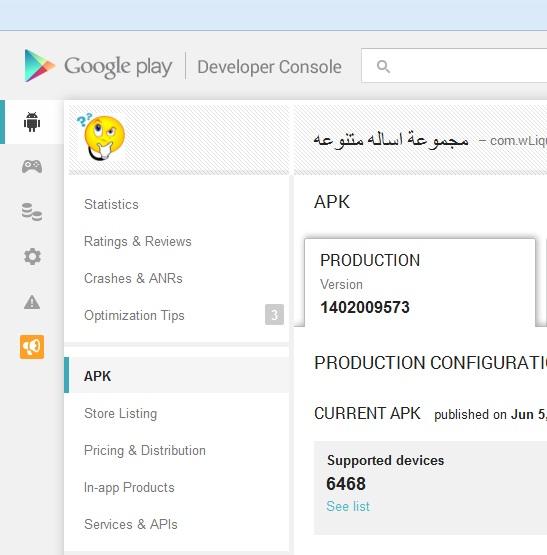Viewport: 547px width, 555px height.
Task: Open Game services controller icon
Action: click(x=32, y=166)
